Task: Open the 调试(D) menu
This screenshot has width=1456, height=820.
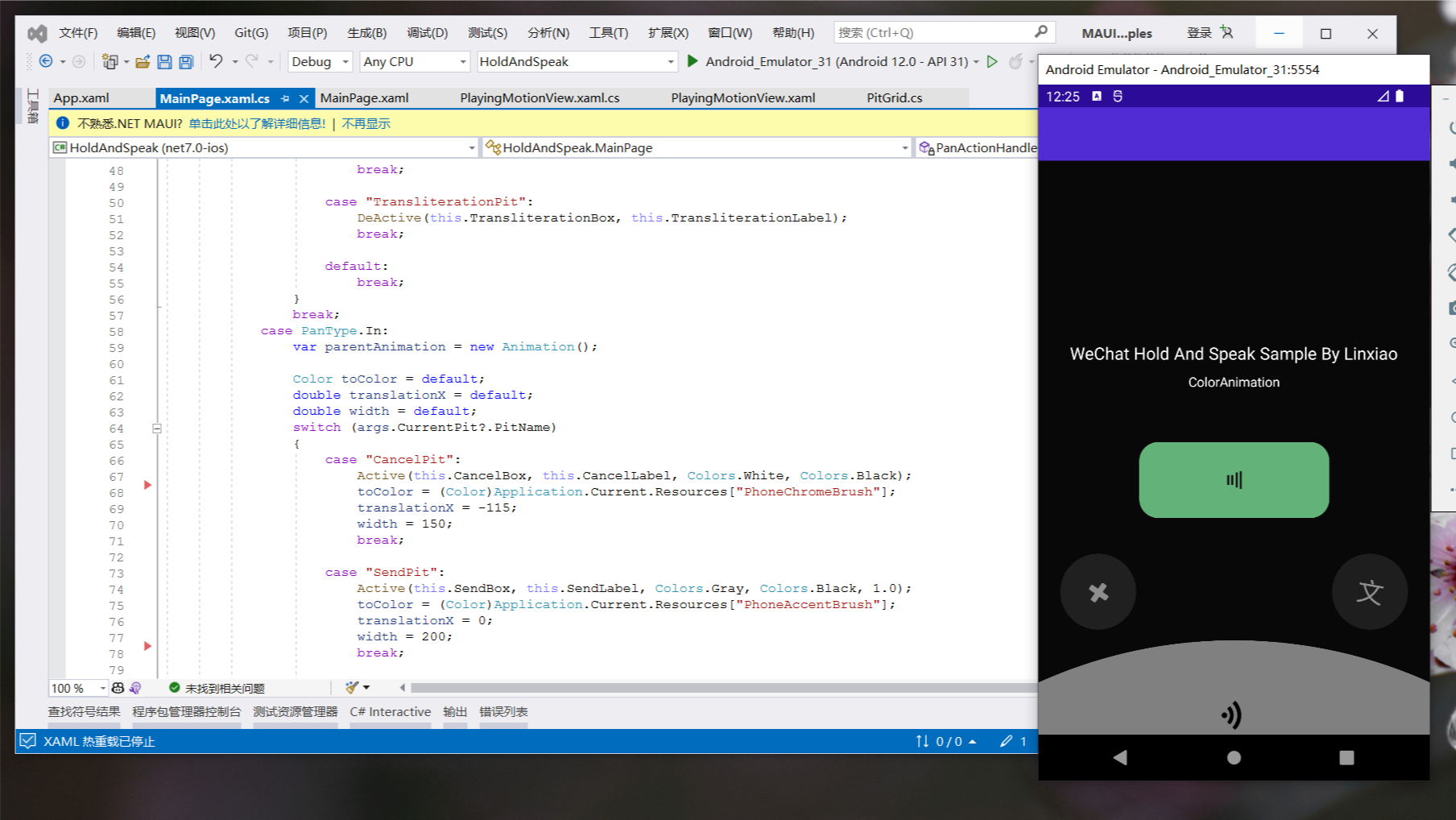Action: tap(427, 32)
